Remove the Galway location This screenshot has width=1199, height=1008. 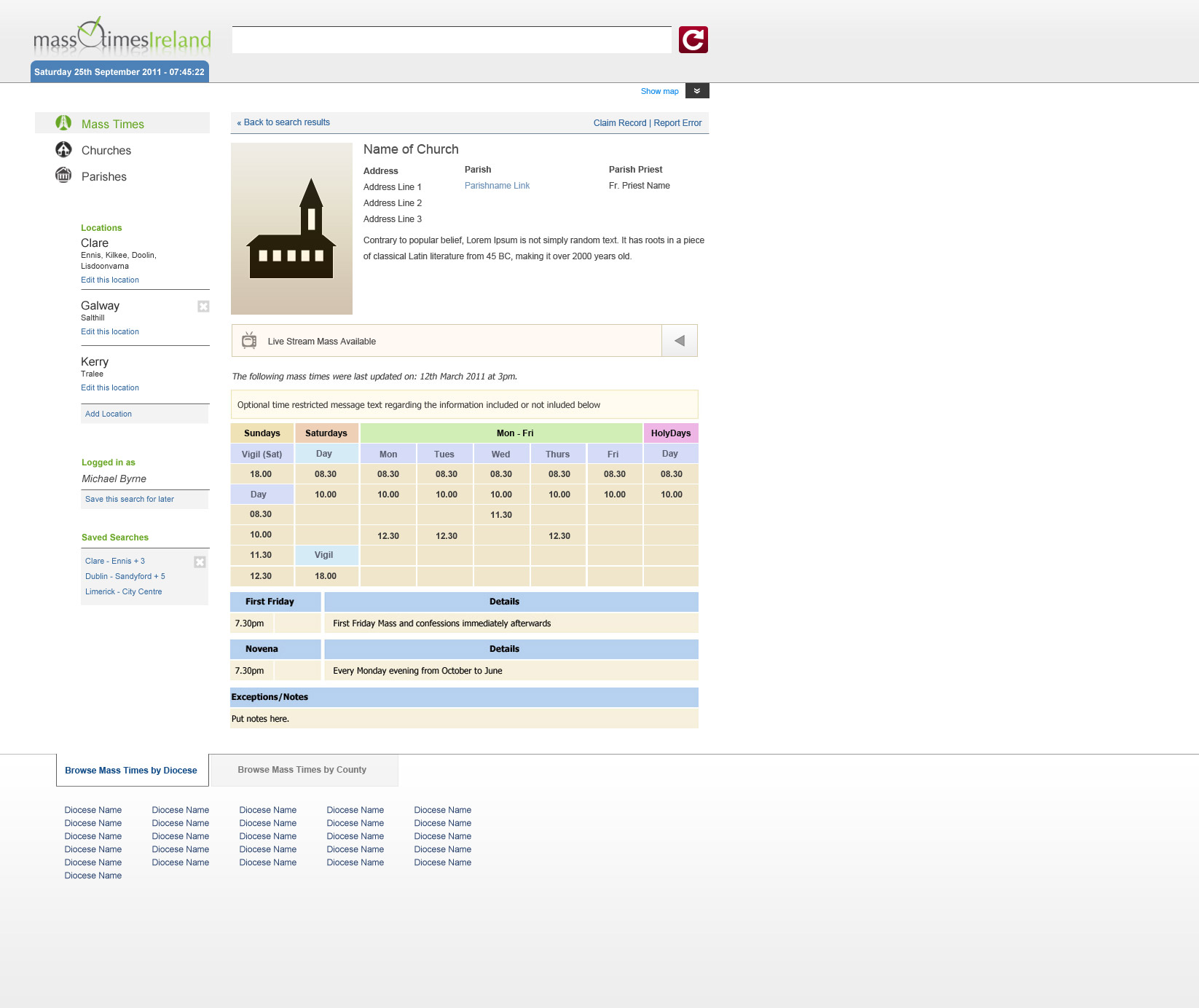point(203,307)
